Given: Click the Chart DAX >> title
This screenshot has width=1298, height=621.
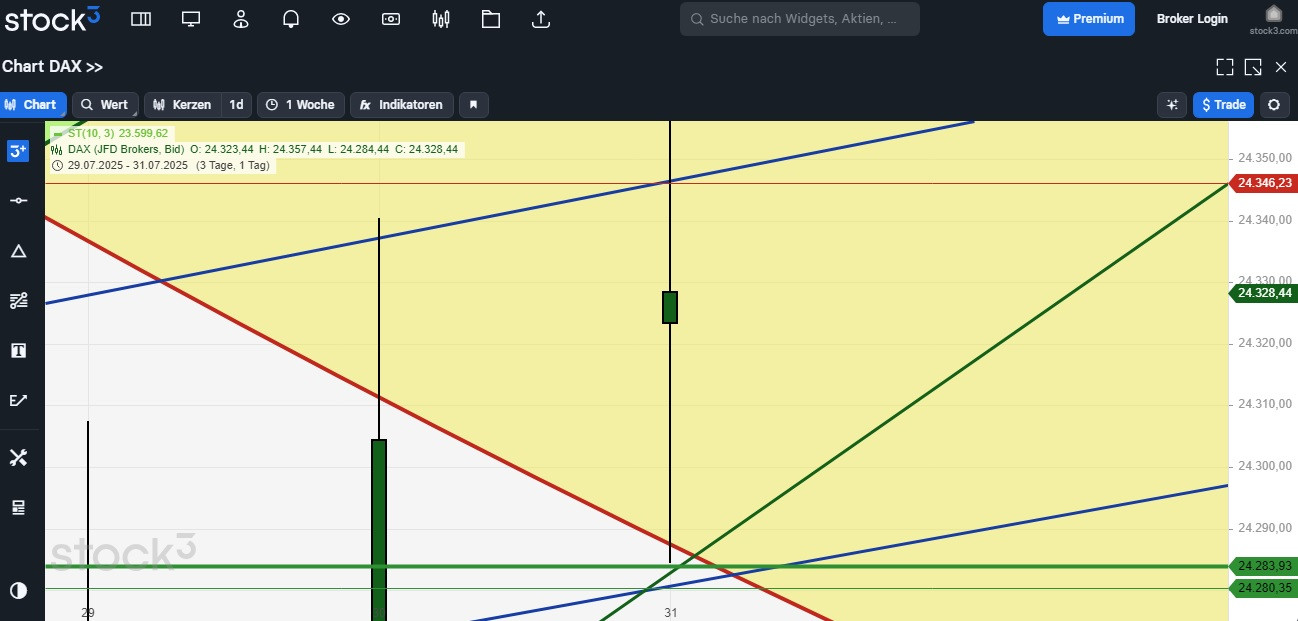Looking at the screenshot, I should [x=52, y=67].
